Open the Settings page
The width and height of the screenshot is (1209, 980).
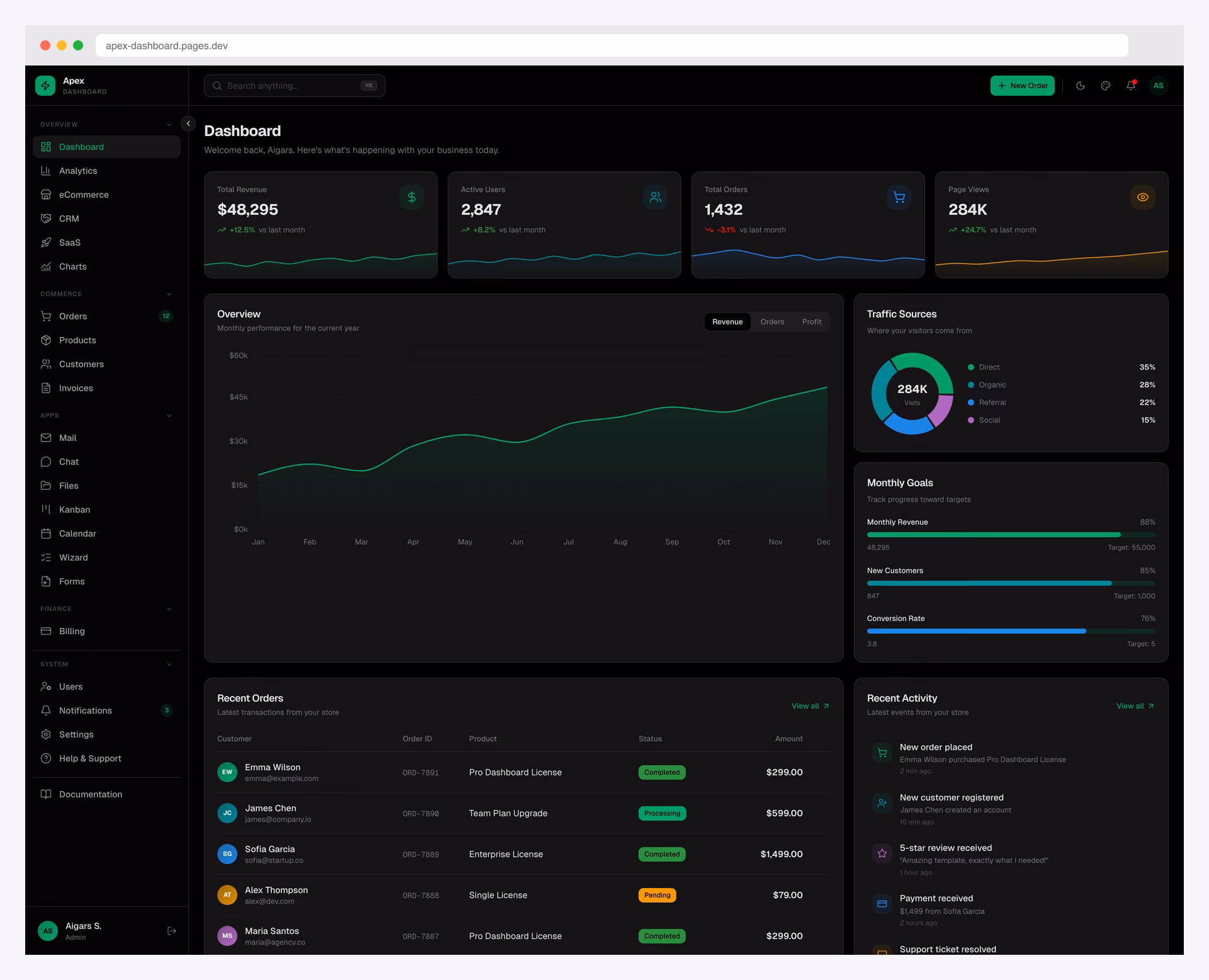click(106, 734)
